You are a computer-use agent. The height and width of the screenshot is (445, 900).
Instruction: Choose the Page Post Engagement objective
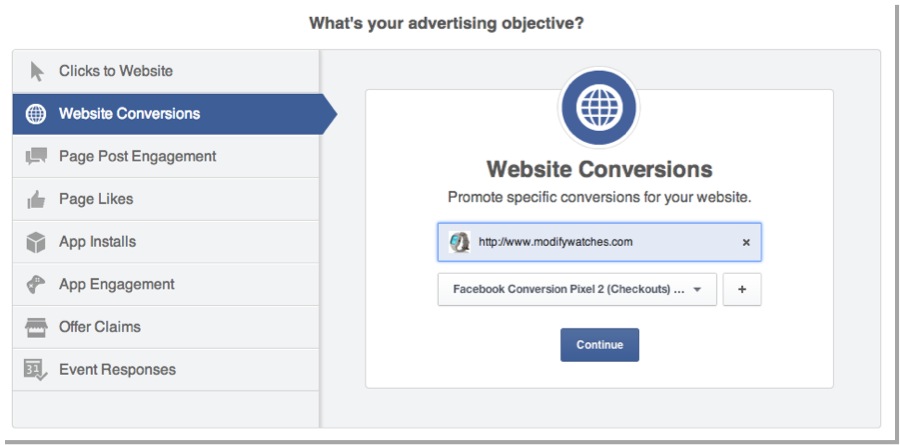click(137, 156)
